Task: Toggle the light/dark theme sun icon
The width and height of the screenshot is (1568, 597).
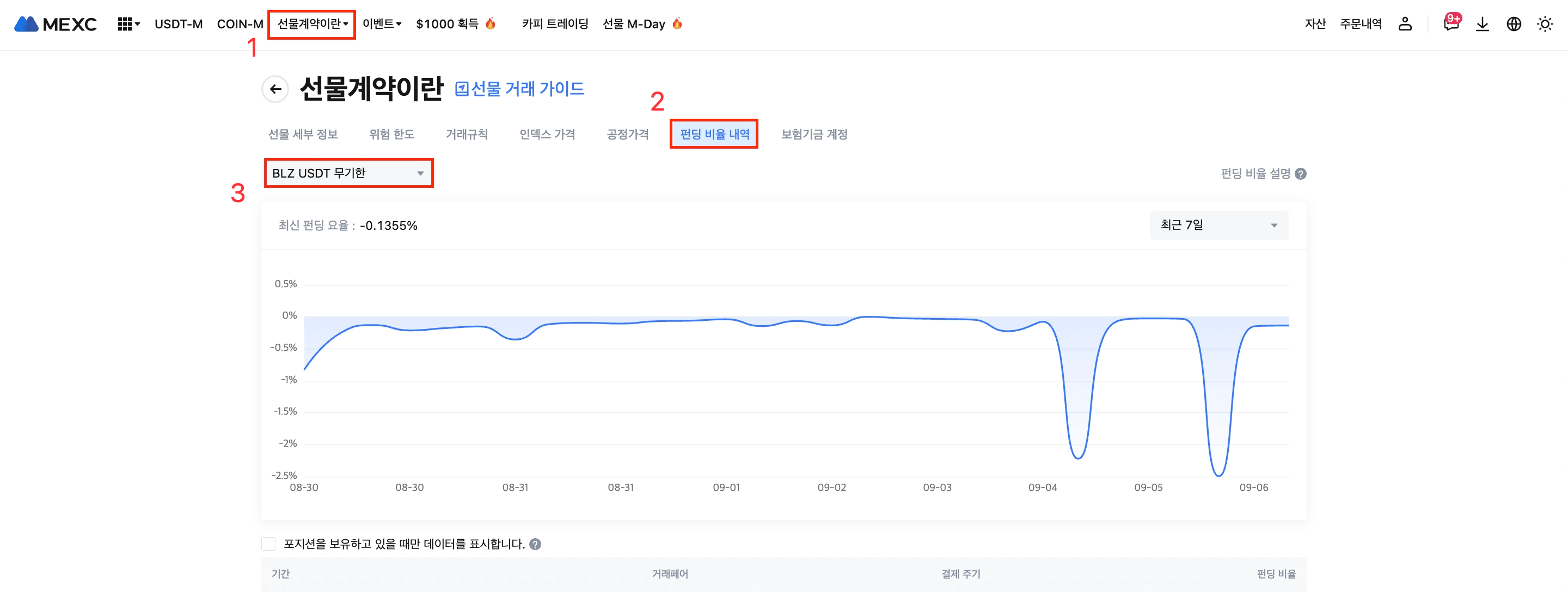Action: tap(1545, 25)
